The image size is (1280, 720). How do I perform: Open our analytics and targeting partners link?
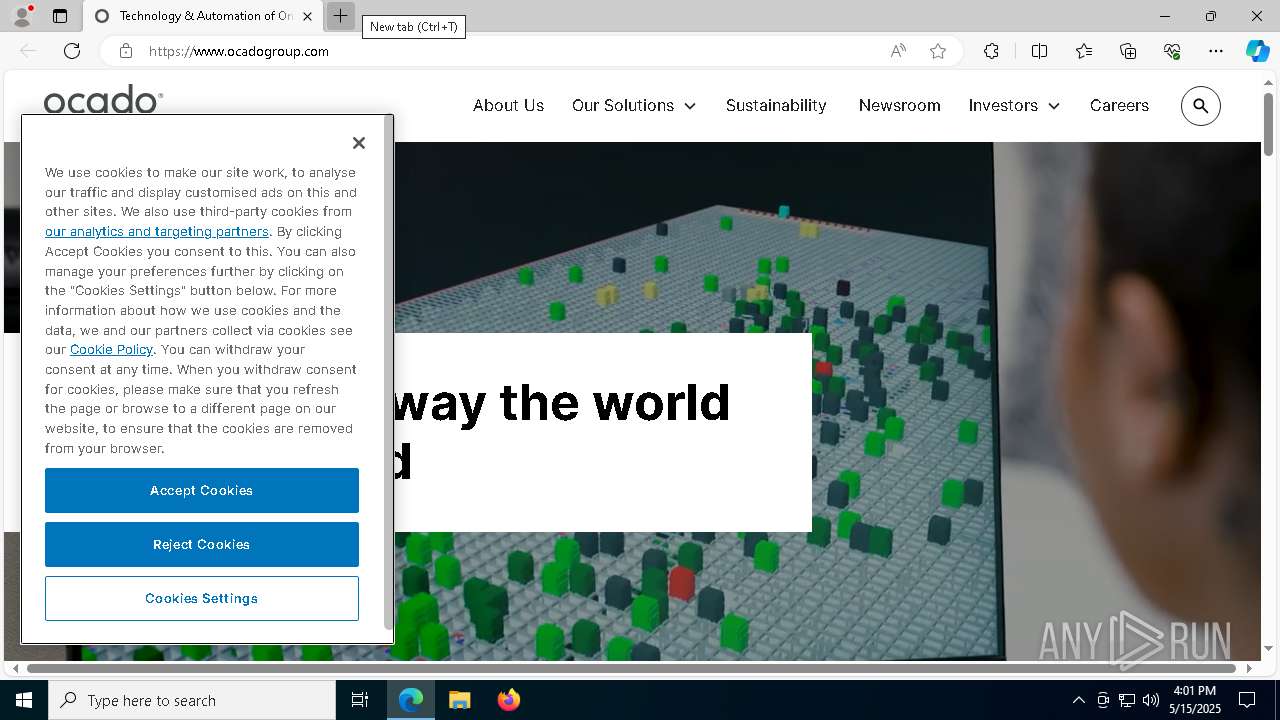(157, 231)
